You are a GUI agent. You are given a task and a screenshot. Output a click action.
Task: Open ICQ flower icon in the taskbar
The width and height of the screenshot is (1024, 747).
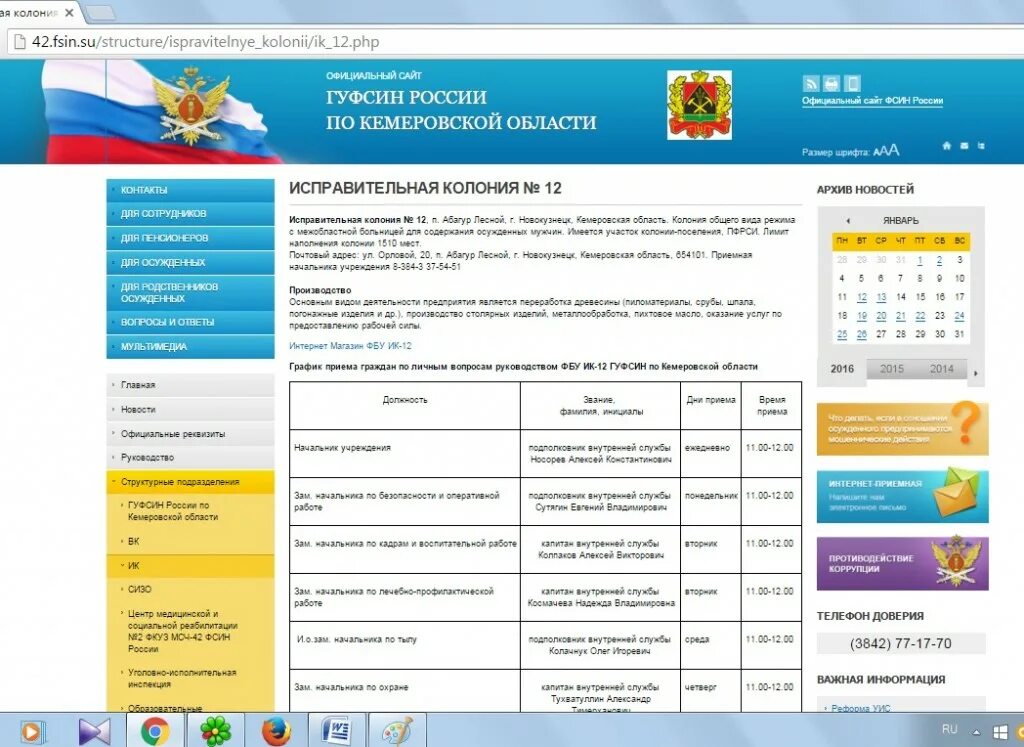[216, 731]
